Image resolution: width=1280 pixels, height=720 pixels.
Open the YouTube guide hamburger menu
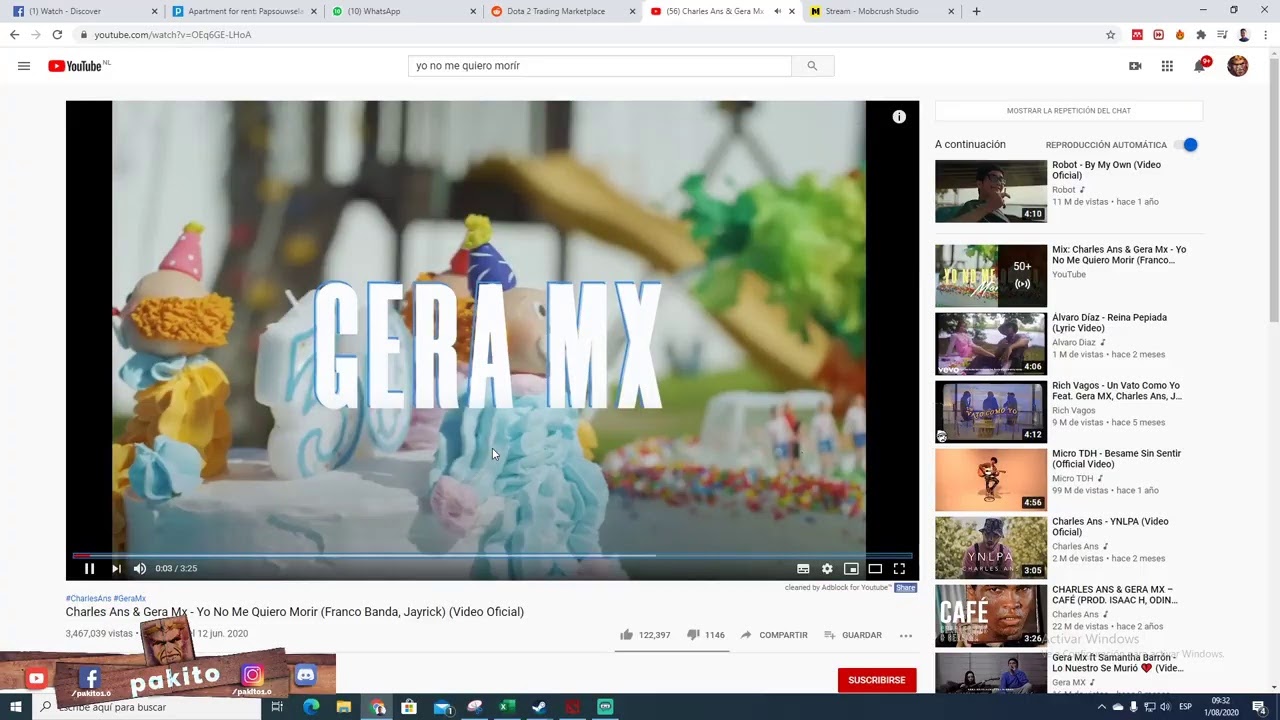point(24,66)
